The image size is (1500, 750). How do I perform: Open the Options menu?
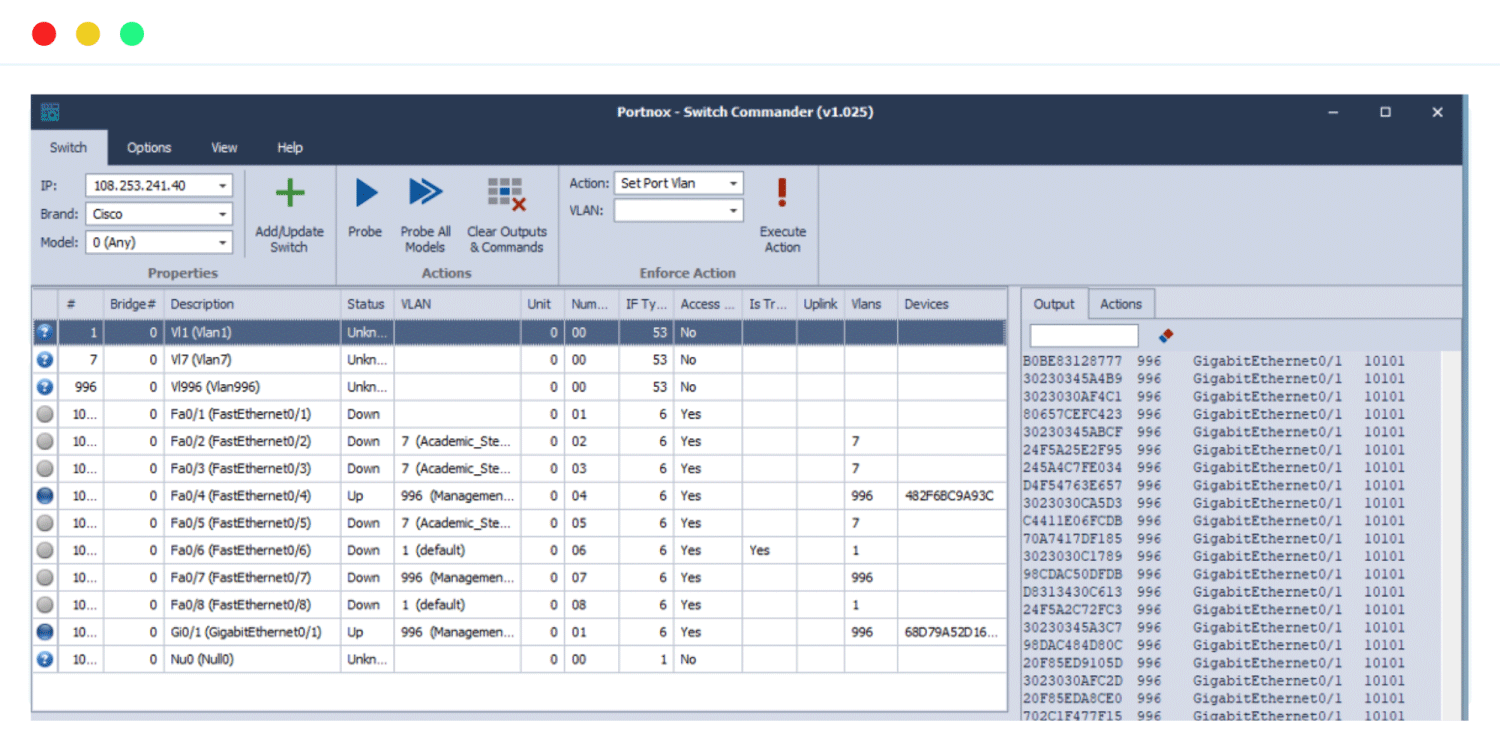tap(148, 147)
